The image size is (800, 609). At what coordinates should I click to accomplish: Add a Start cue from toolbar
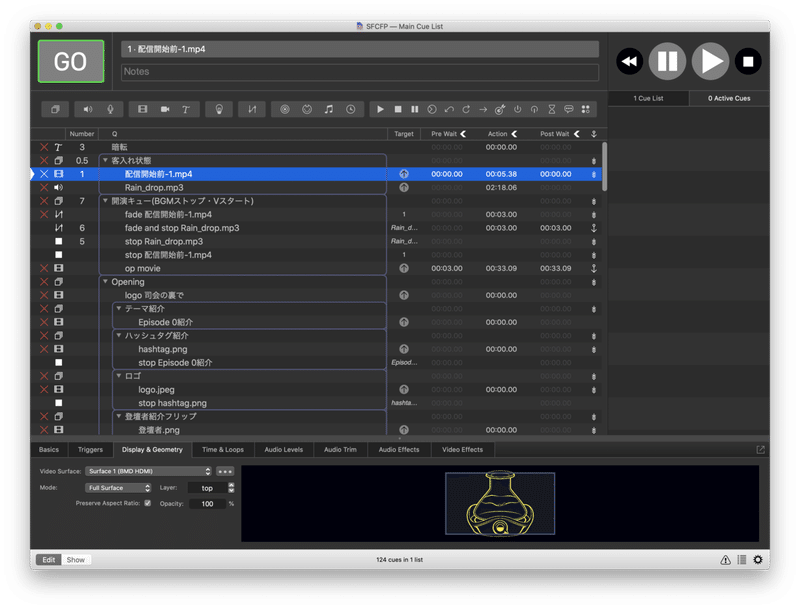tap(380, 109)
